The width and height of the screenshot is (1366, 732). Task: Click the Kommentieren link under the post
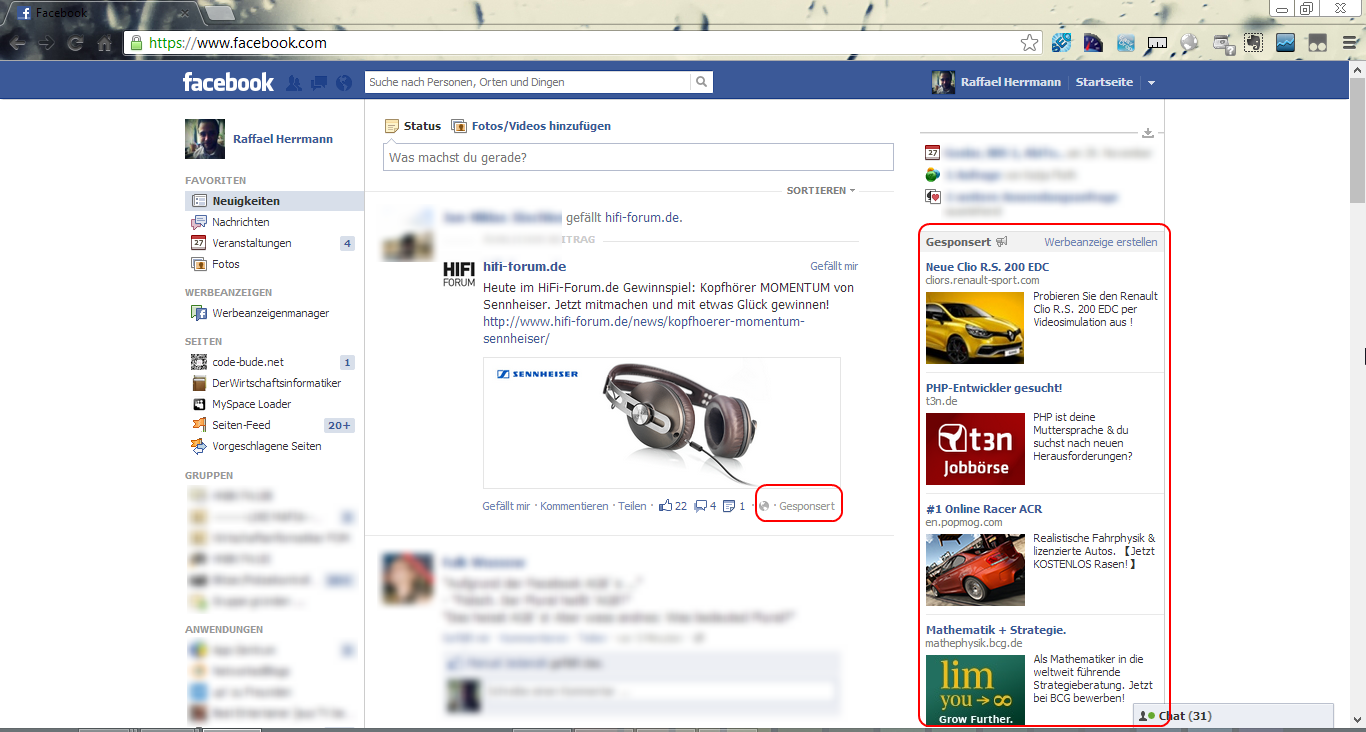(574, 506)
